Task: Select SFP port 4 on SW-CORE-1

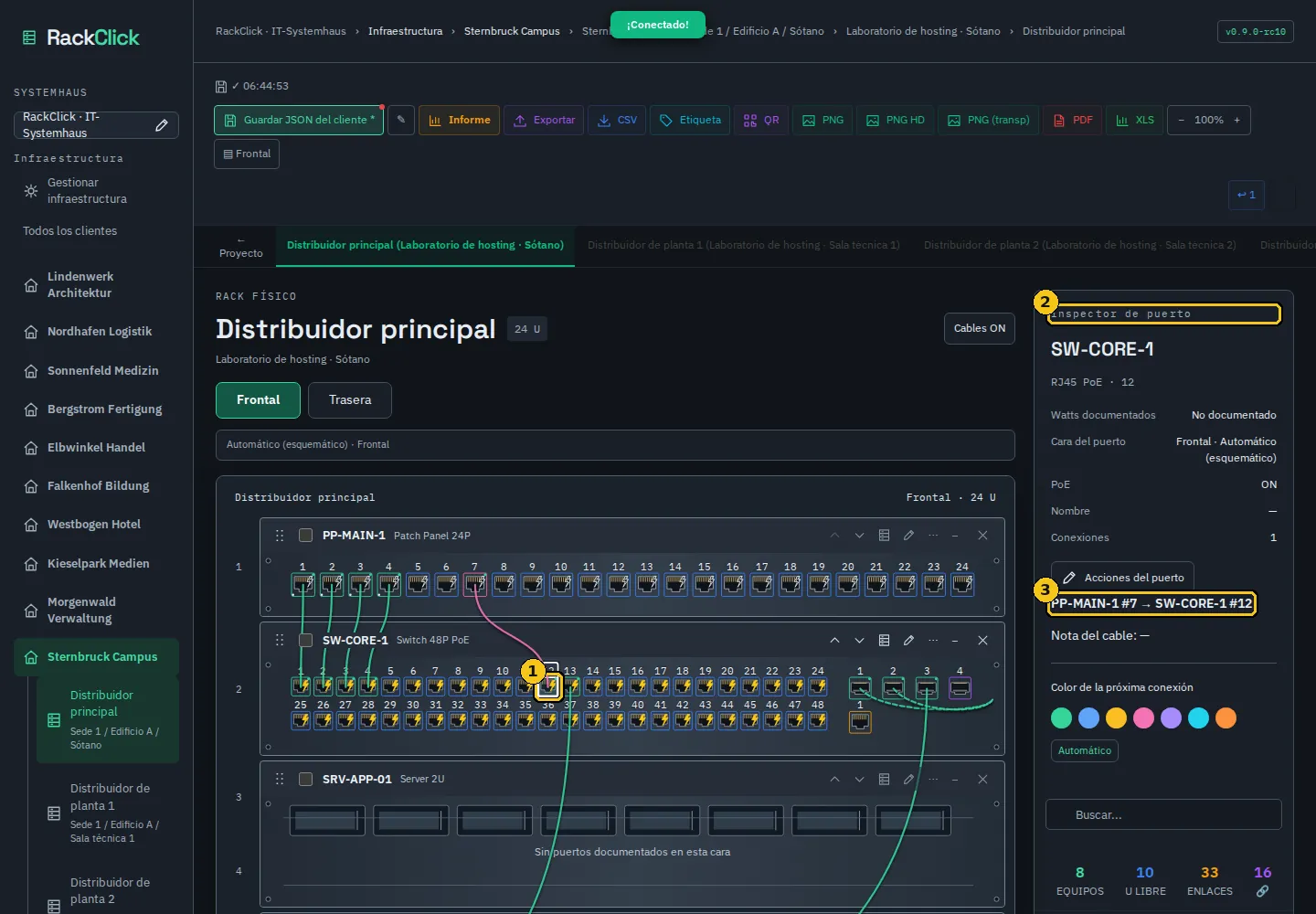Action: pyautogui.click(x=960, y=688)
